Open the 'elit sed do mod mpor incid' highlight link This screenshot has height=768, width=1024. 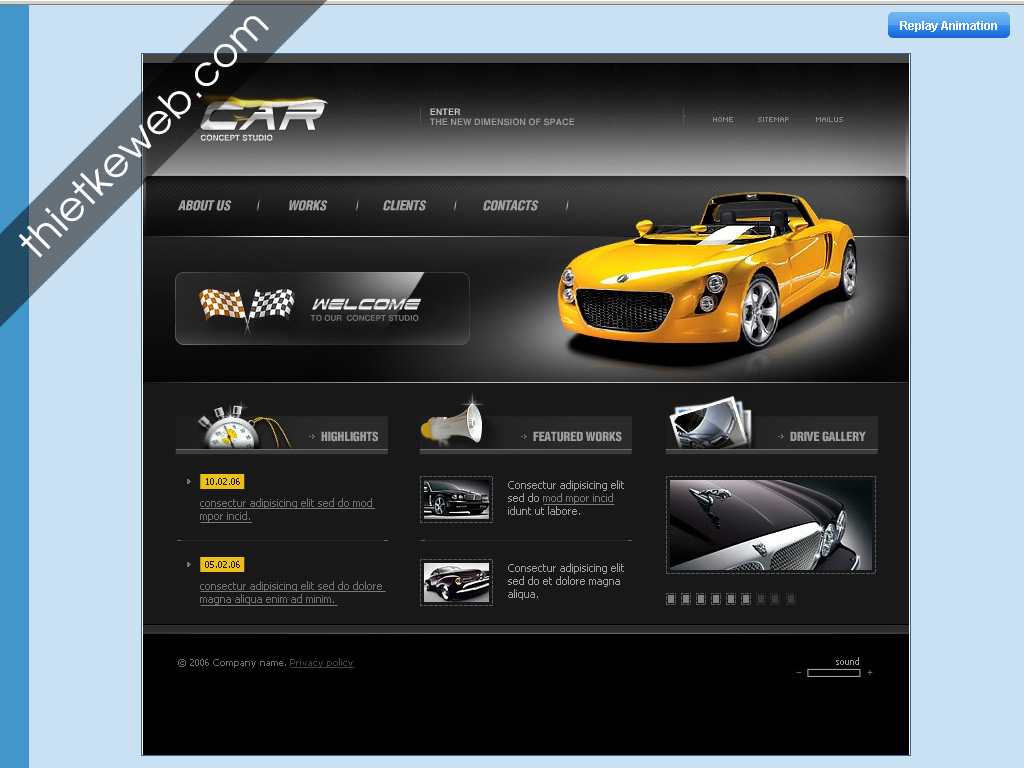click(x=287, y=509)
